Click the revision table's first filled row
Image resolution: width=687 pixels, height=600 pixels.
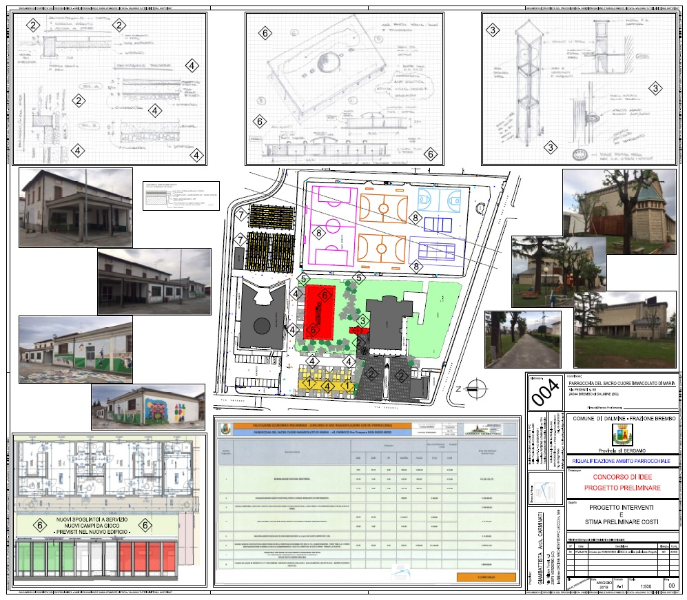621,552
